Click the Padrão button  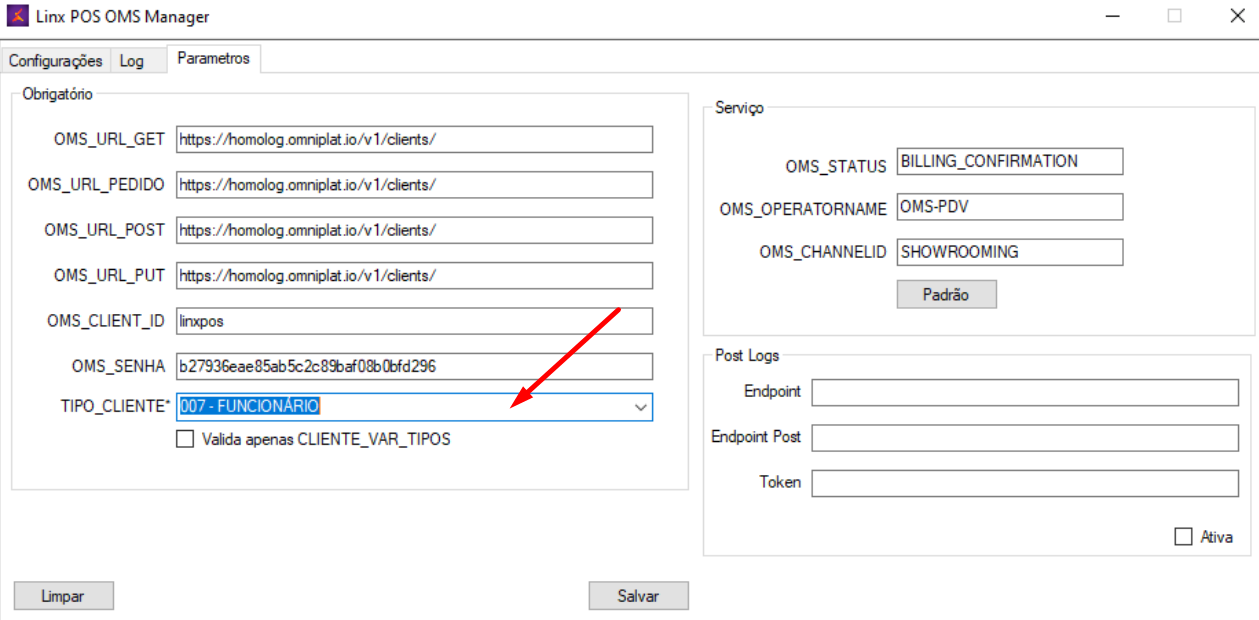coord(946,294)
